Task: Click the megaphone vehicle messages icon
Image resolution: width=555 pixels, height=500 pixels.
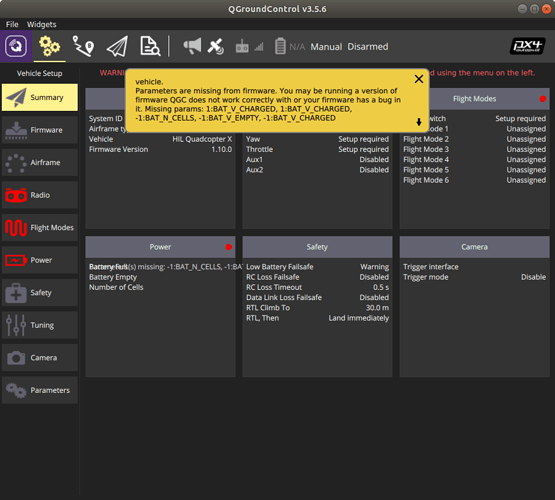Action: [192, 46]
